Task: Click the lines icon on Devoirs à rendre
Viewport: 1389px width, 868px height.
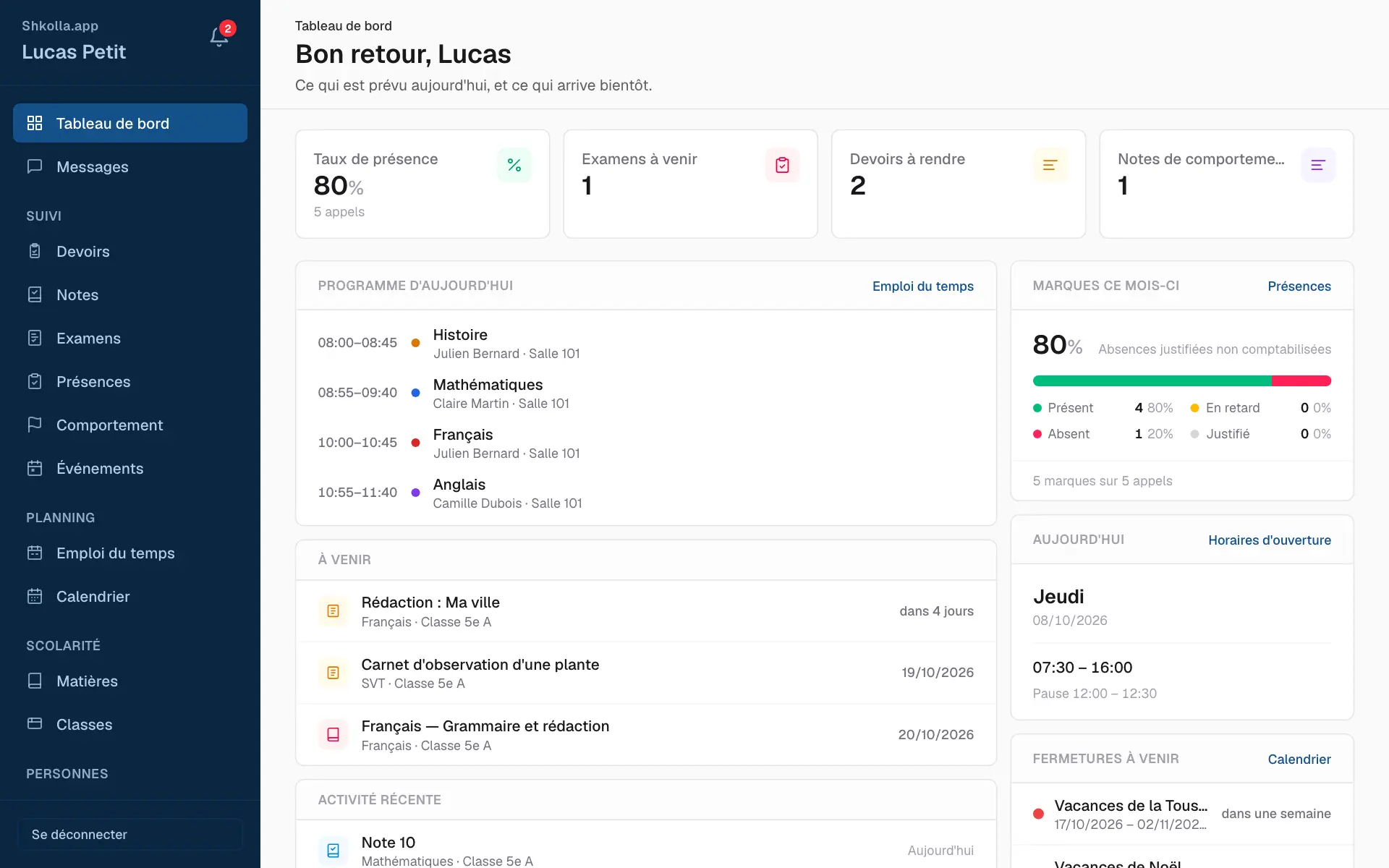Action: (1050, 165)
